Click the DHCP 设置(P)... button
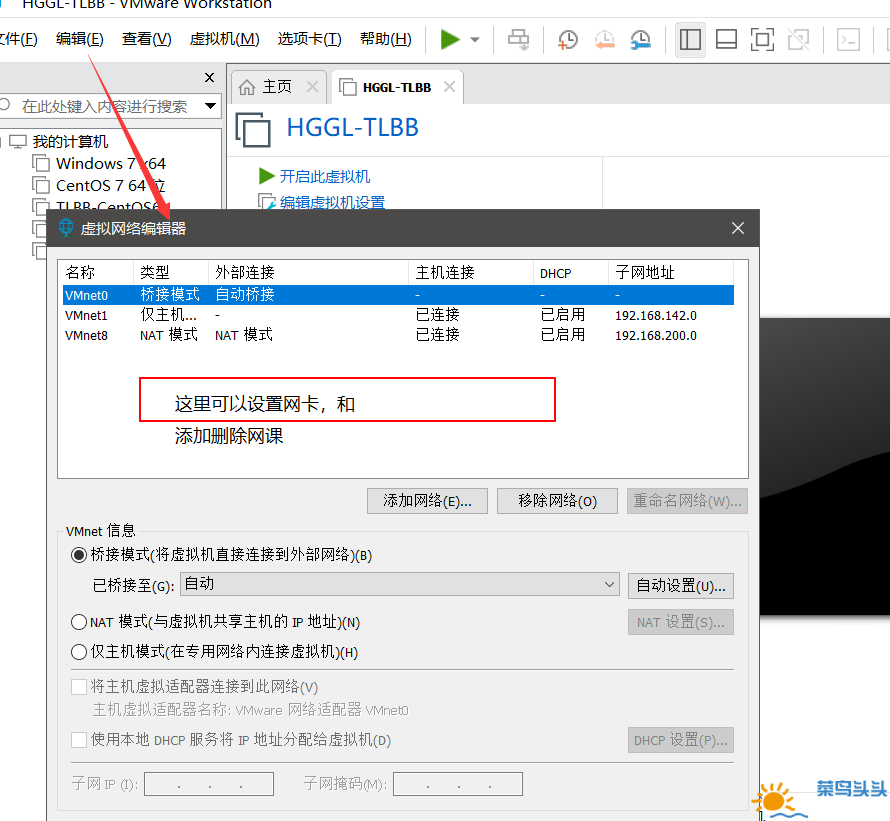Screen dimensions: 890x821 (681, 740)
